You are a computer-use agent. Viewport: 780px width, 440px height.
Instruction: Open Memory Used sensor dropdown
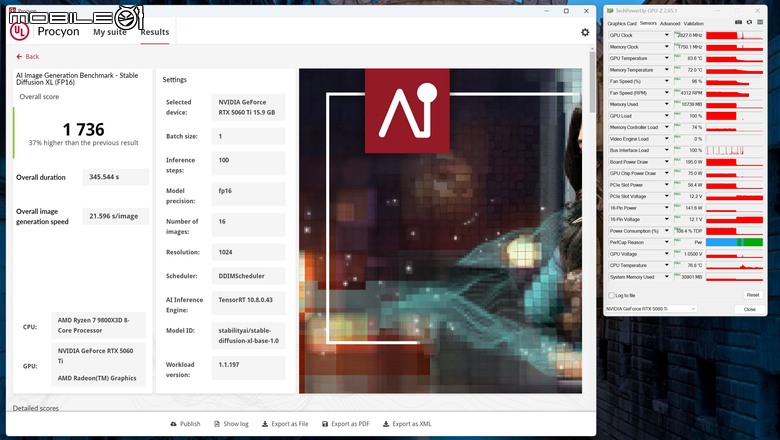[667, 104]
